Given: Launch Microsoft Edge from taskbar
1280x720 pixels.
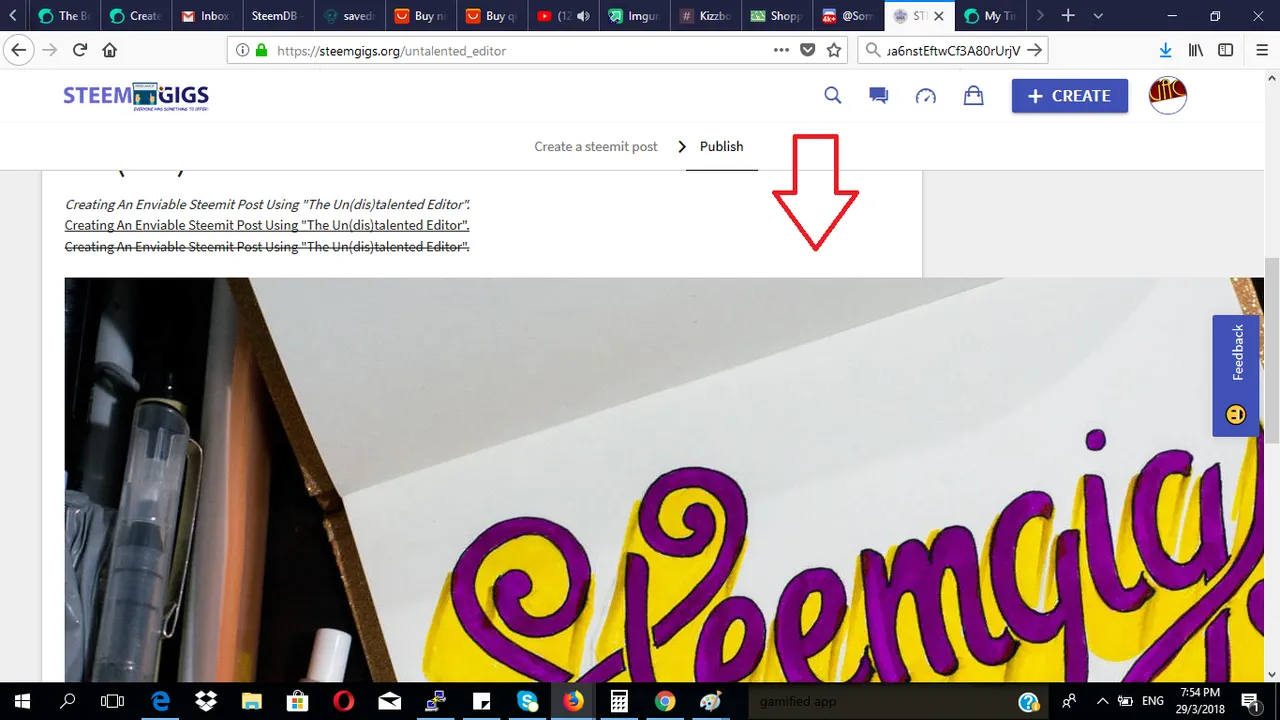Looking at the screenshot, I should [160, 701].
